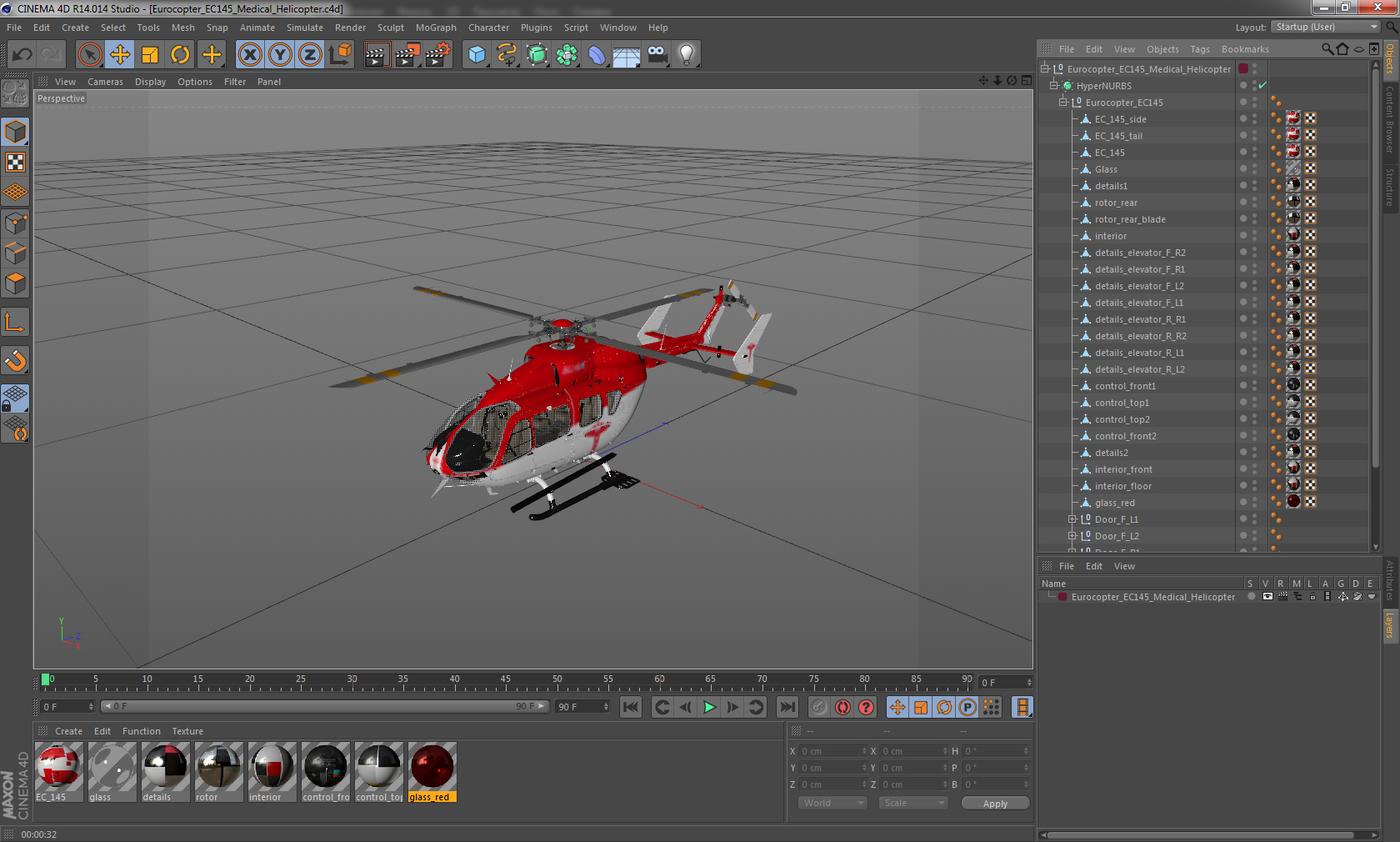Select the Live Selection tool
The width and height of the screenshot is (1400, 842).
click(89, 55)
